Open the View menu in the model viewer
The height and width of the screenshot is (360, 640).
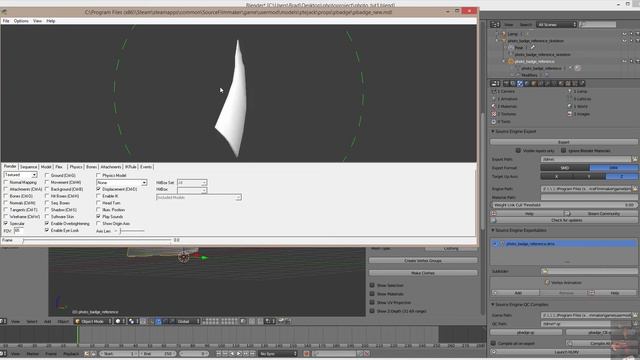[x=37, y=21]
